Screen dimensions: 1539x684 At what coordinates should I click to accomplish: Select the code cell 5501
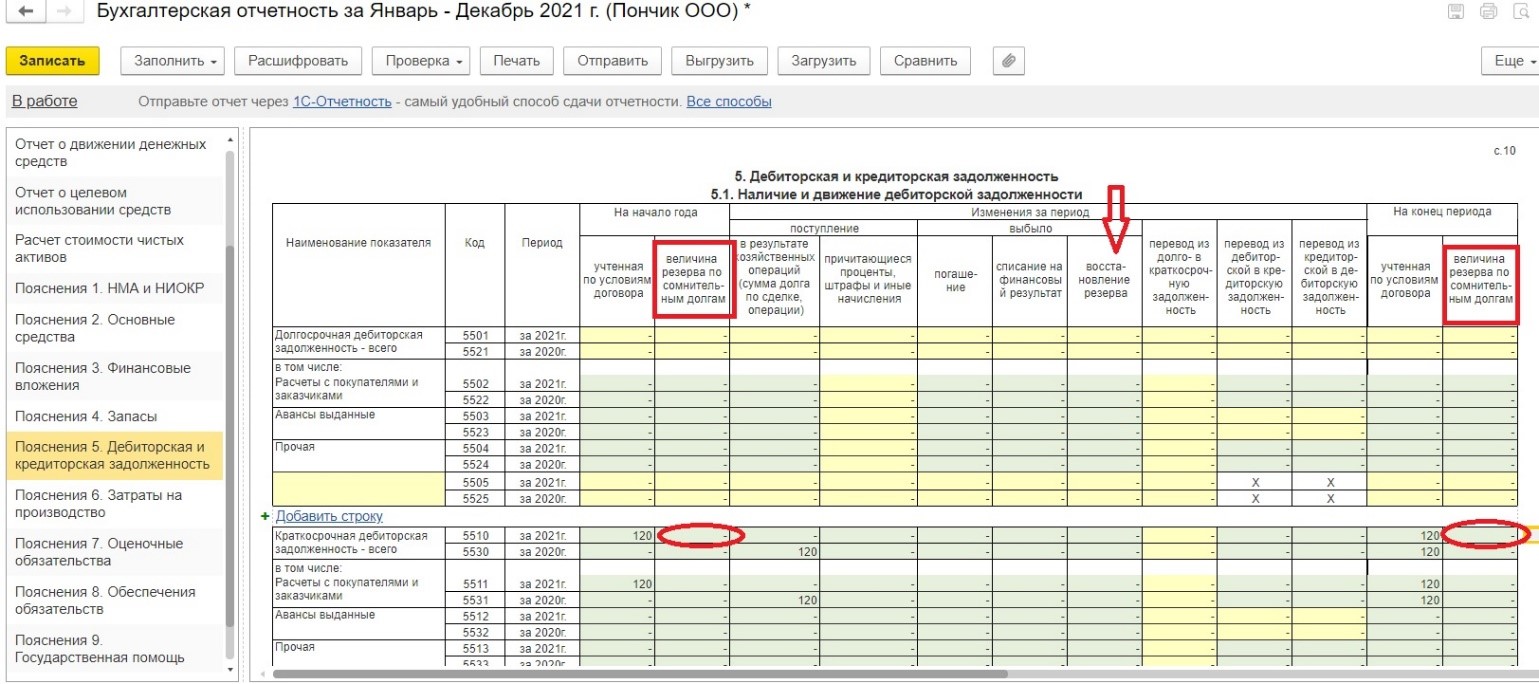point(475,335)
